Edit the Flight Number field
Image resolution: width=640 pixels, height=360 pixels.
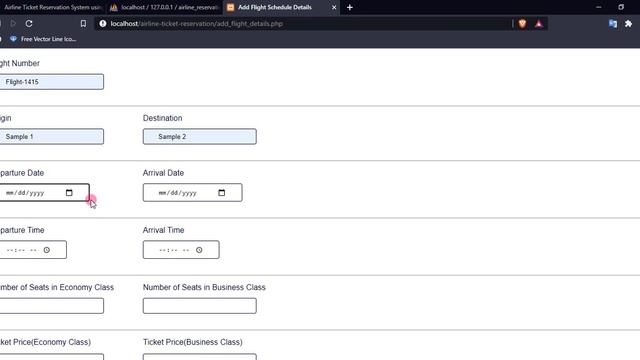[51, 82]
